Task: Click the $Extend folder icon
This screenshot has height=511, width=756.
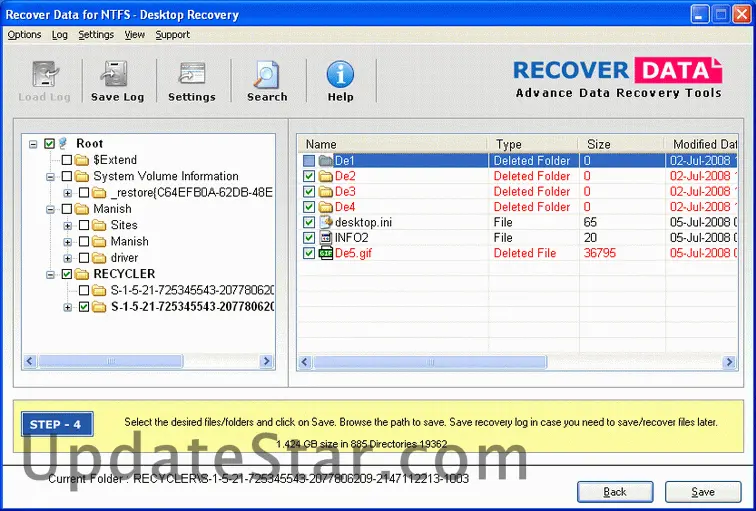Action: coord(82,160)
